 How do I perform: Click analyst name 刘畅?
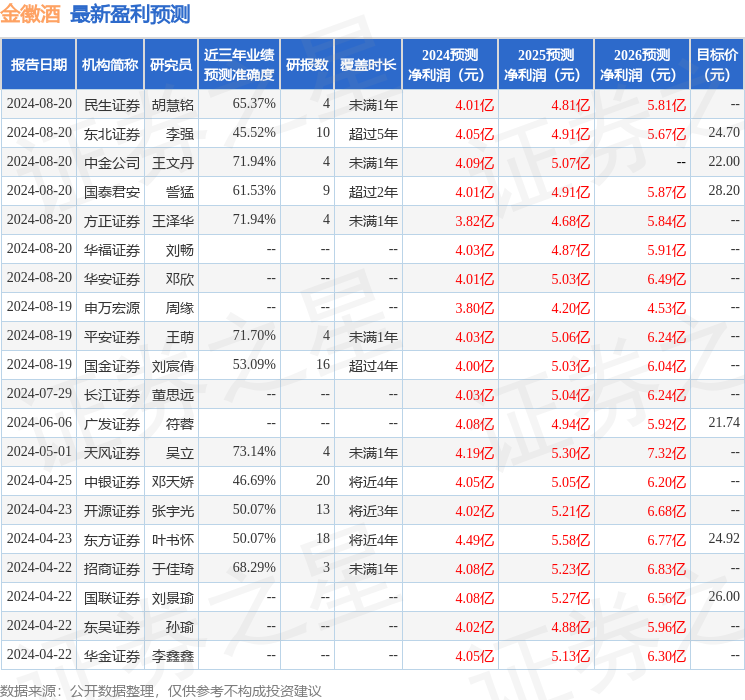coord(180,250)
